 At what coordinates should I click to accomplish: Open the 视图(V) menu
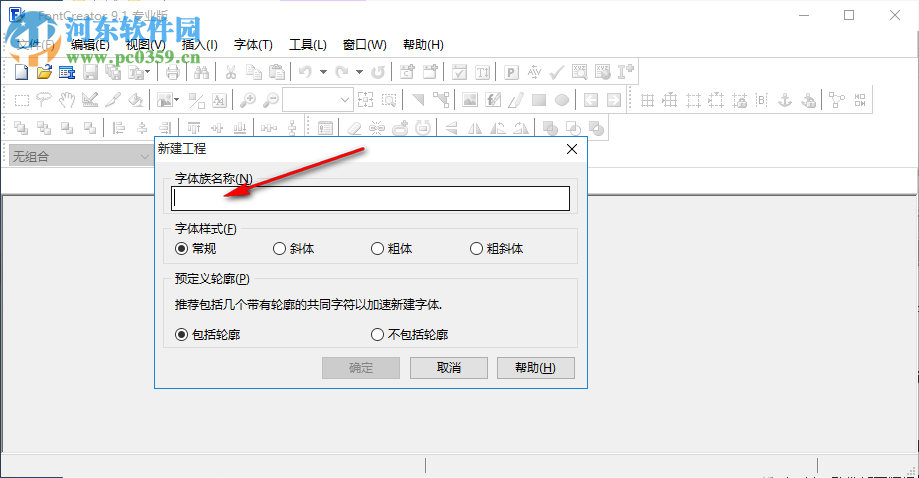point(146,45)
